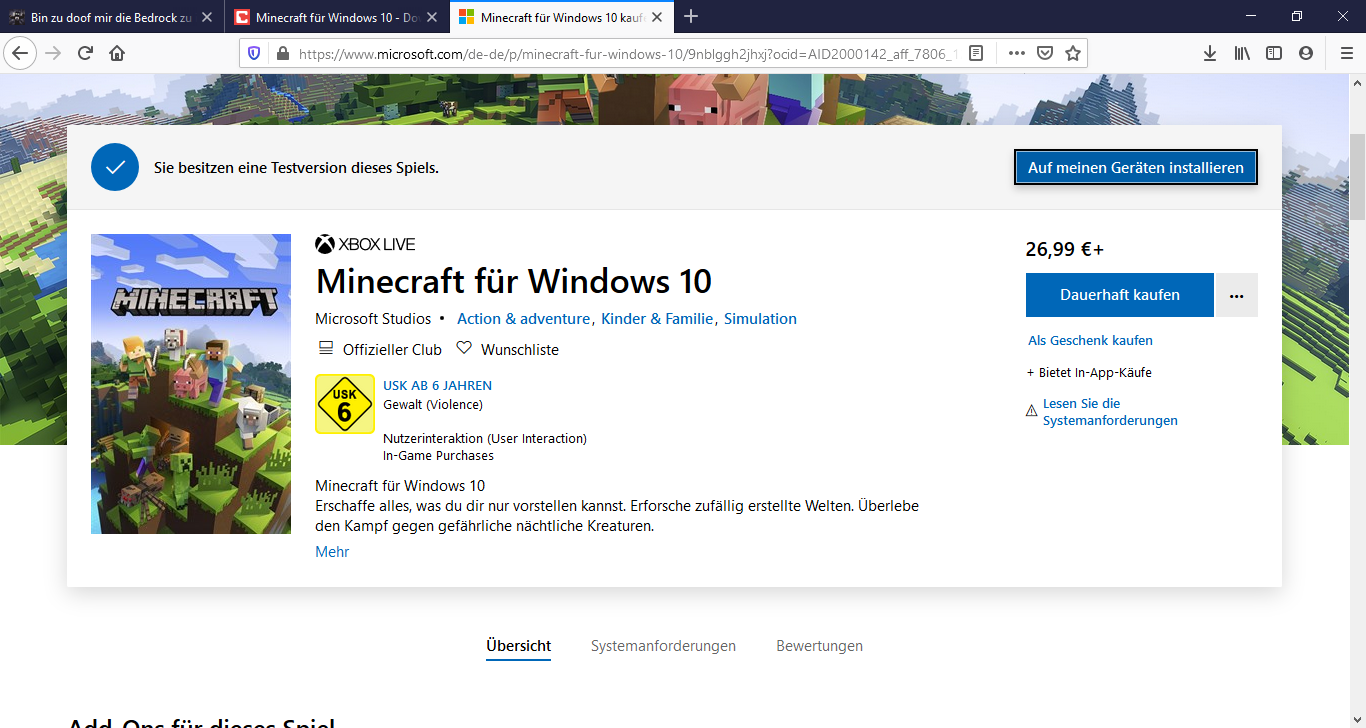This screenshot has height=728, width=1366.
Task: Open a new browser tab
Action: (690, 16)
